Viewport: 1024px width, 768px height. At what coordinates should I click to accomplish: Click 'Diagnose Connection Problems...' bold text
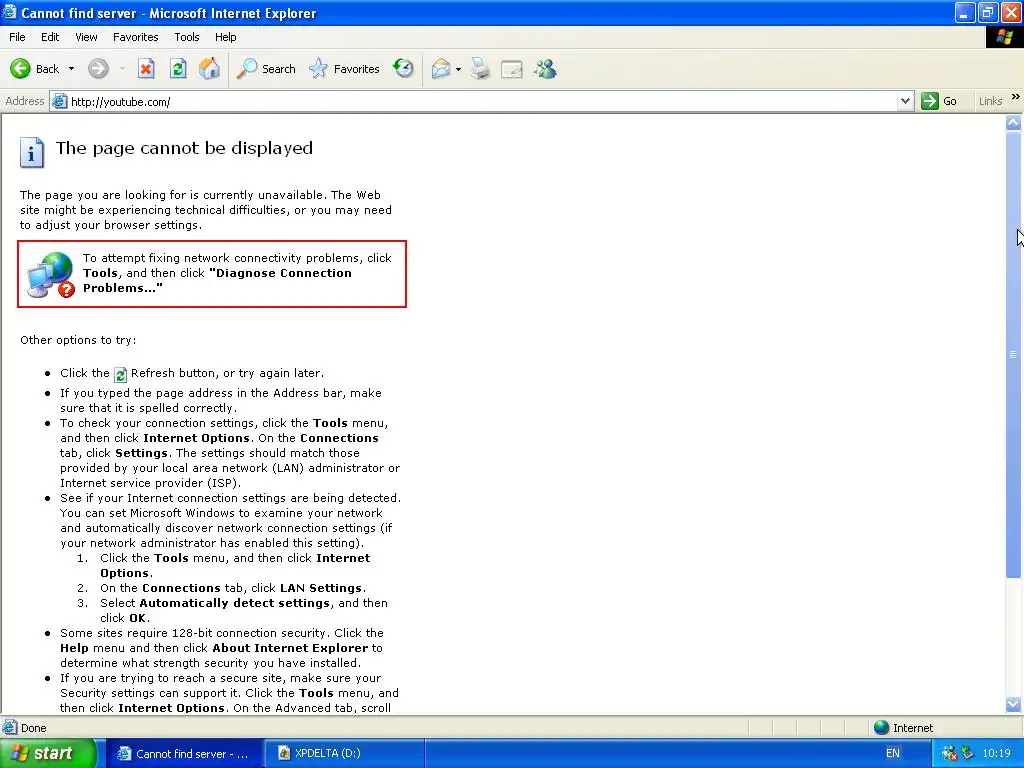pyautogui.click(x=217, y=281)
